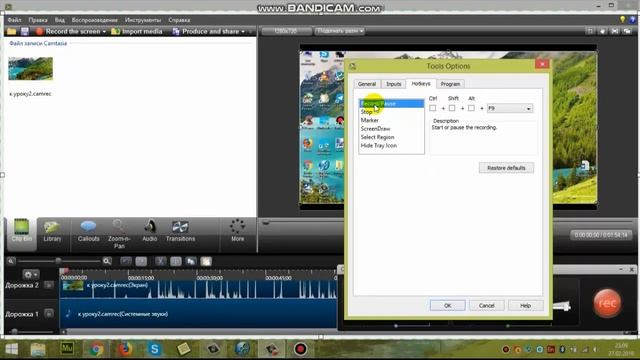
Task: Open the Audio tool
Action: click(x=149, y=231)
